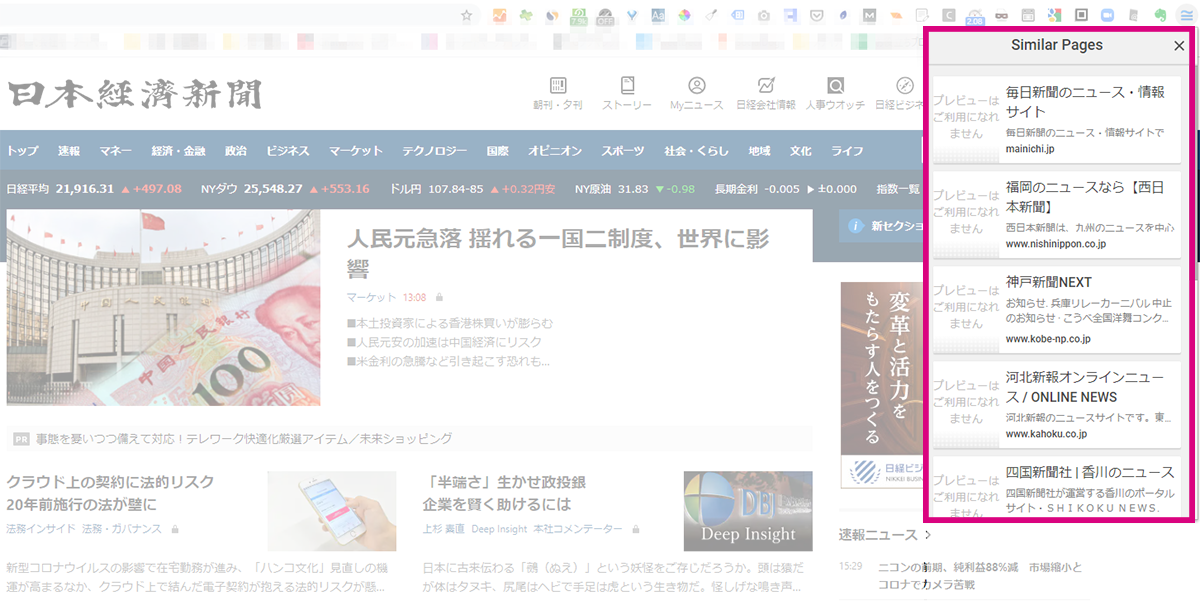Open the orange chart extension icon
The width and height of the screenshot is (1200, 610).
498,15
